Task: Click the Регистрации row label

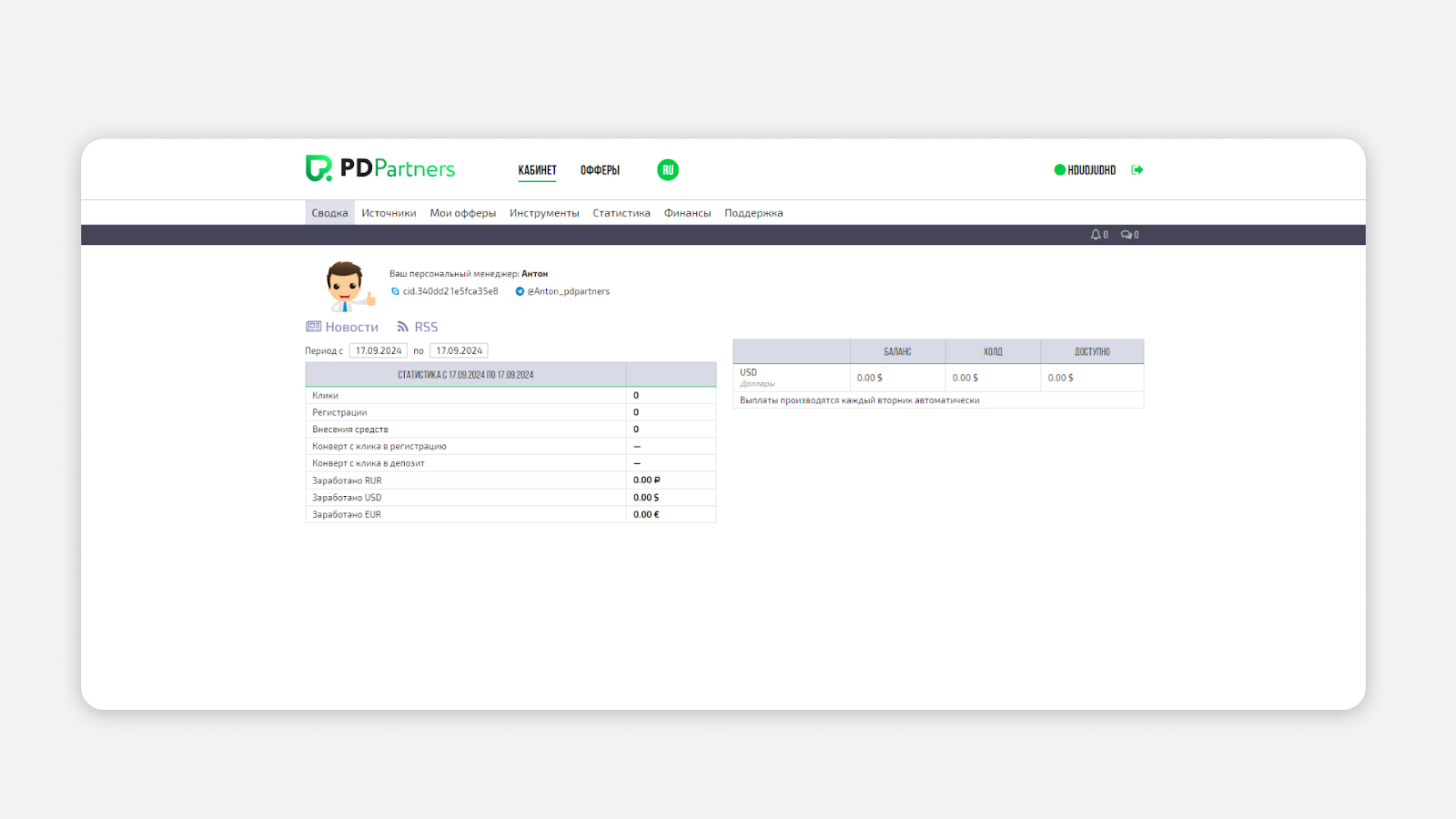Action: 339,412
